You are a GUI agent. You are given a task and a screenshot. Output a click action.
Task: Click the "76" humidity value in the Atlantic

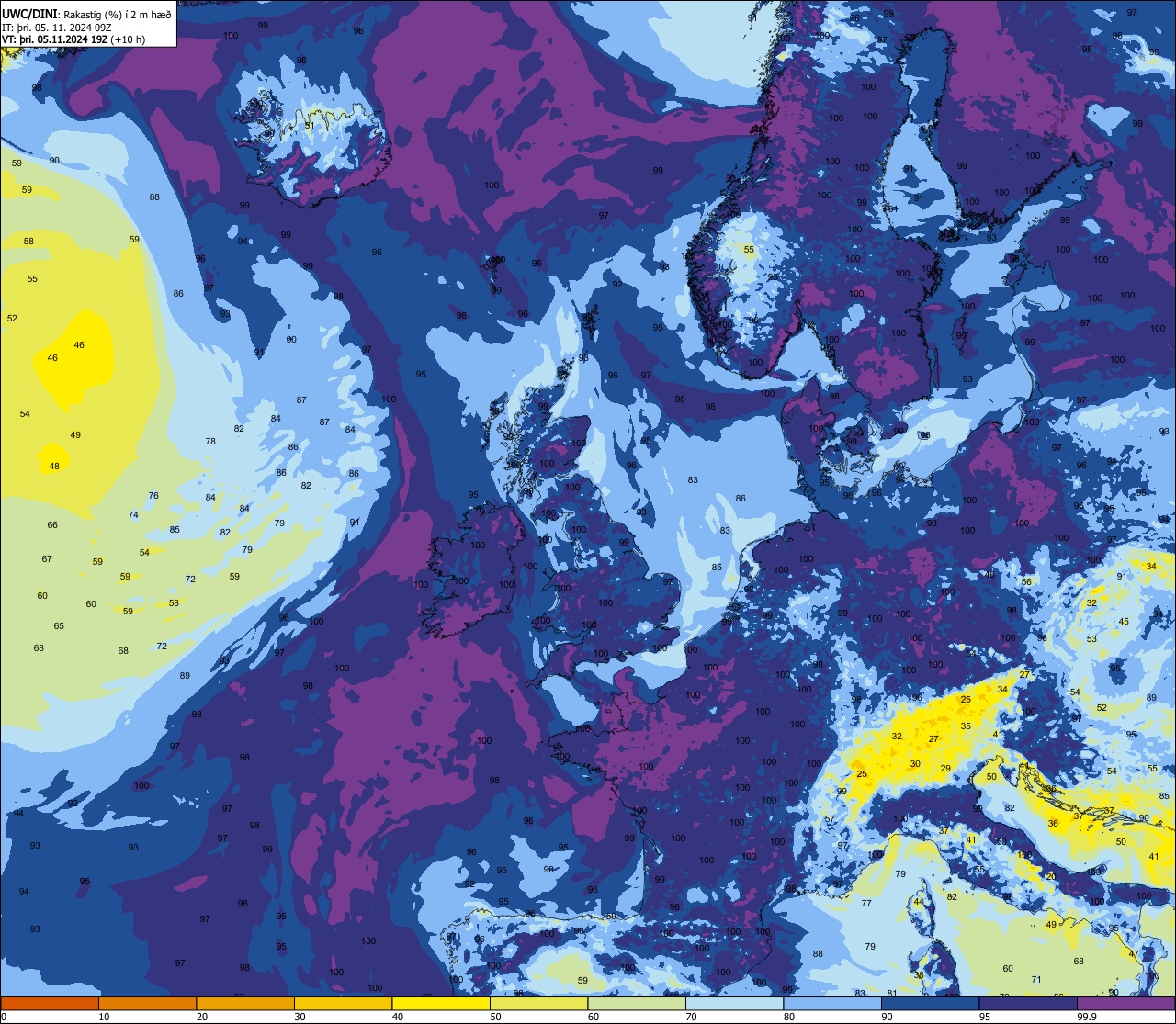tap(153, 496)
